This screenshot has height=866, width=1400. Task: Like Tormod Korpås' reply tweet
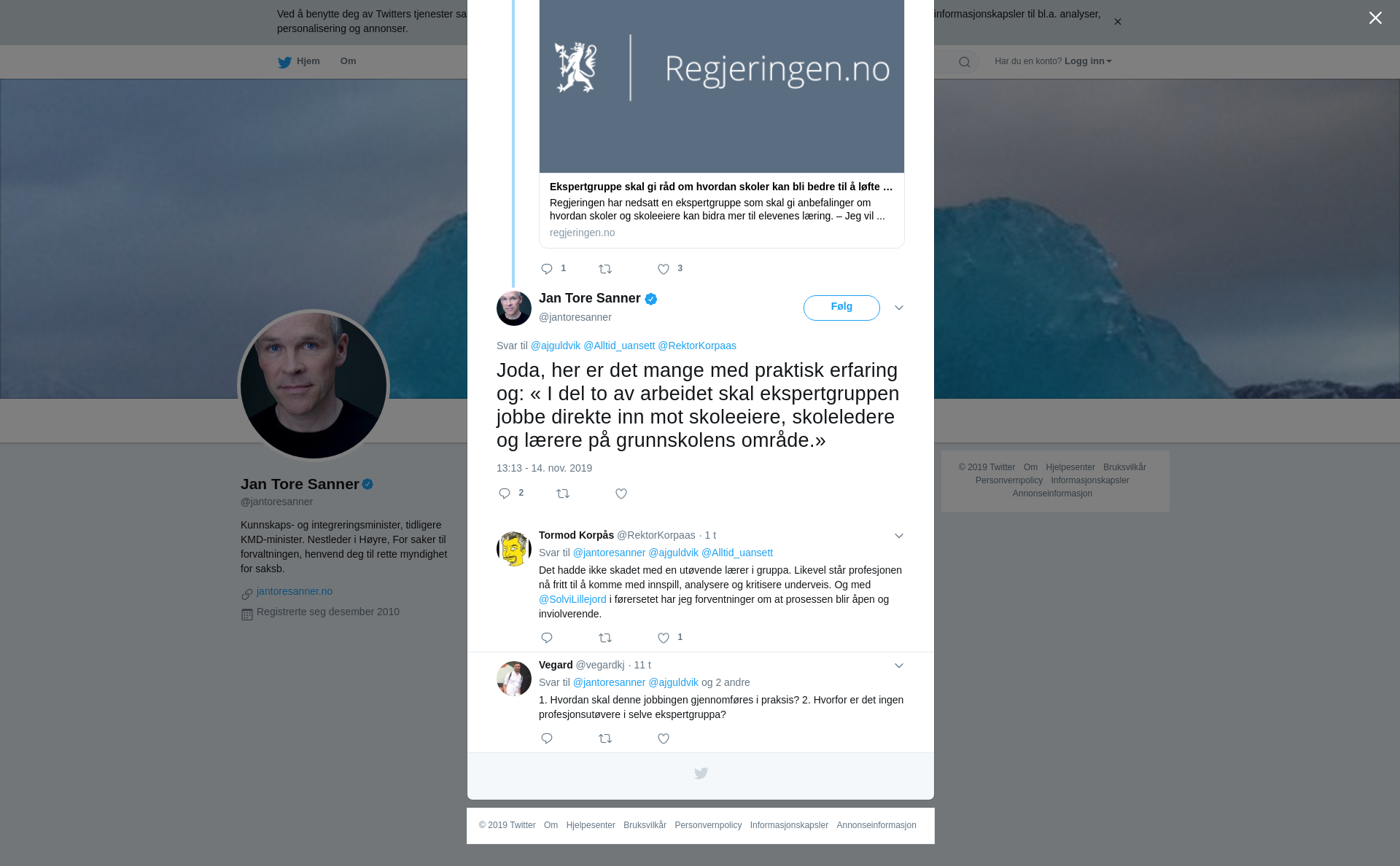click(x=664, y=639)
